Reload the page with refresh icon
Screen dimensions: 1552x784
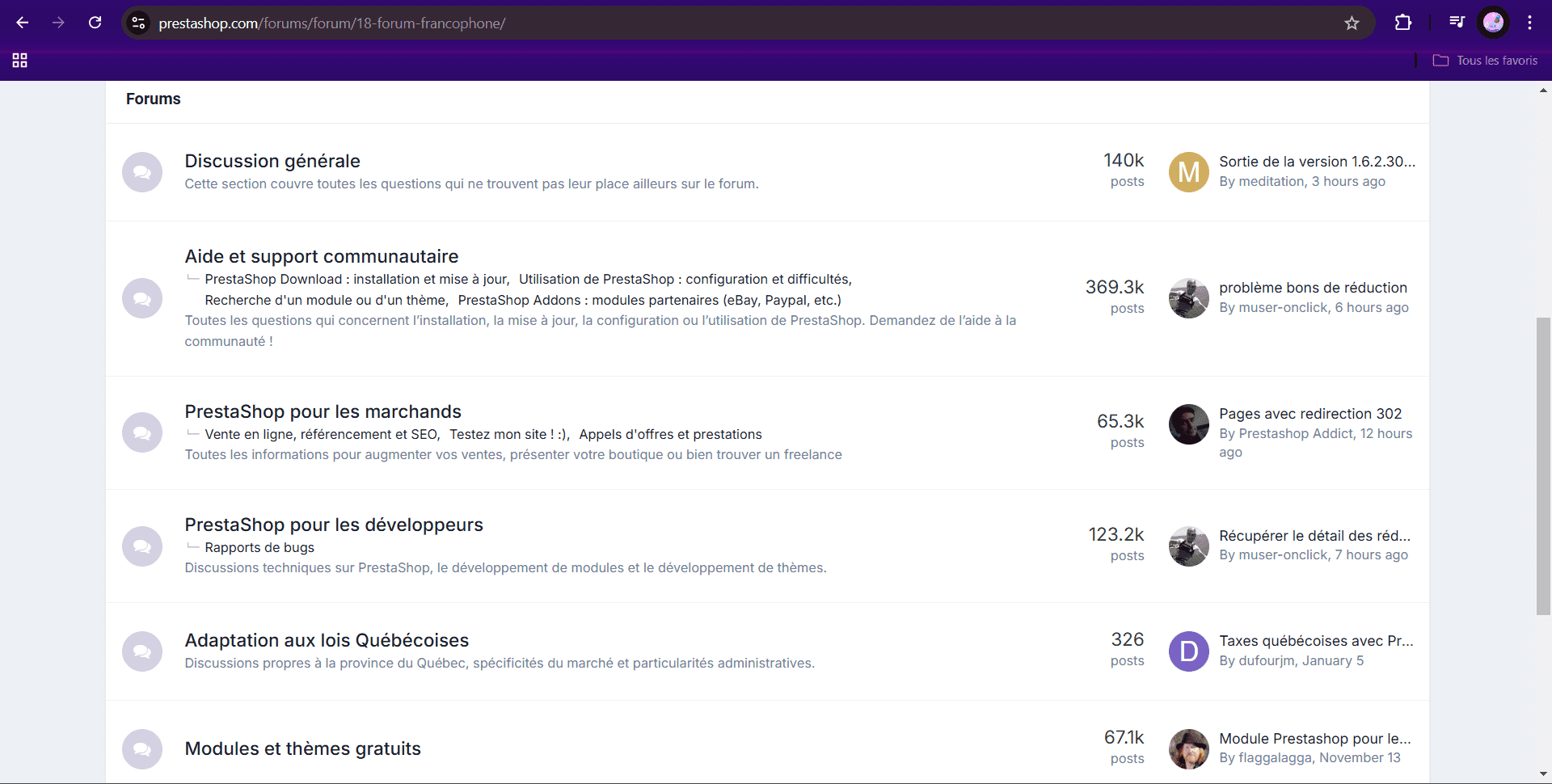[x=95, y=23]
